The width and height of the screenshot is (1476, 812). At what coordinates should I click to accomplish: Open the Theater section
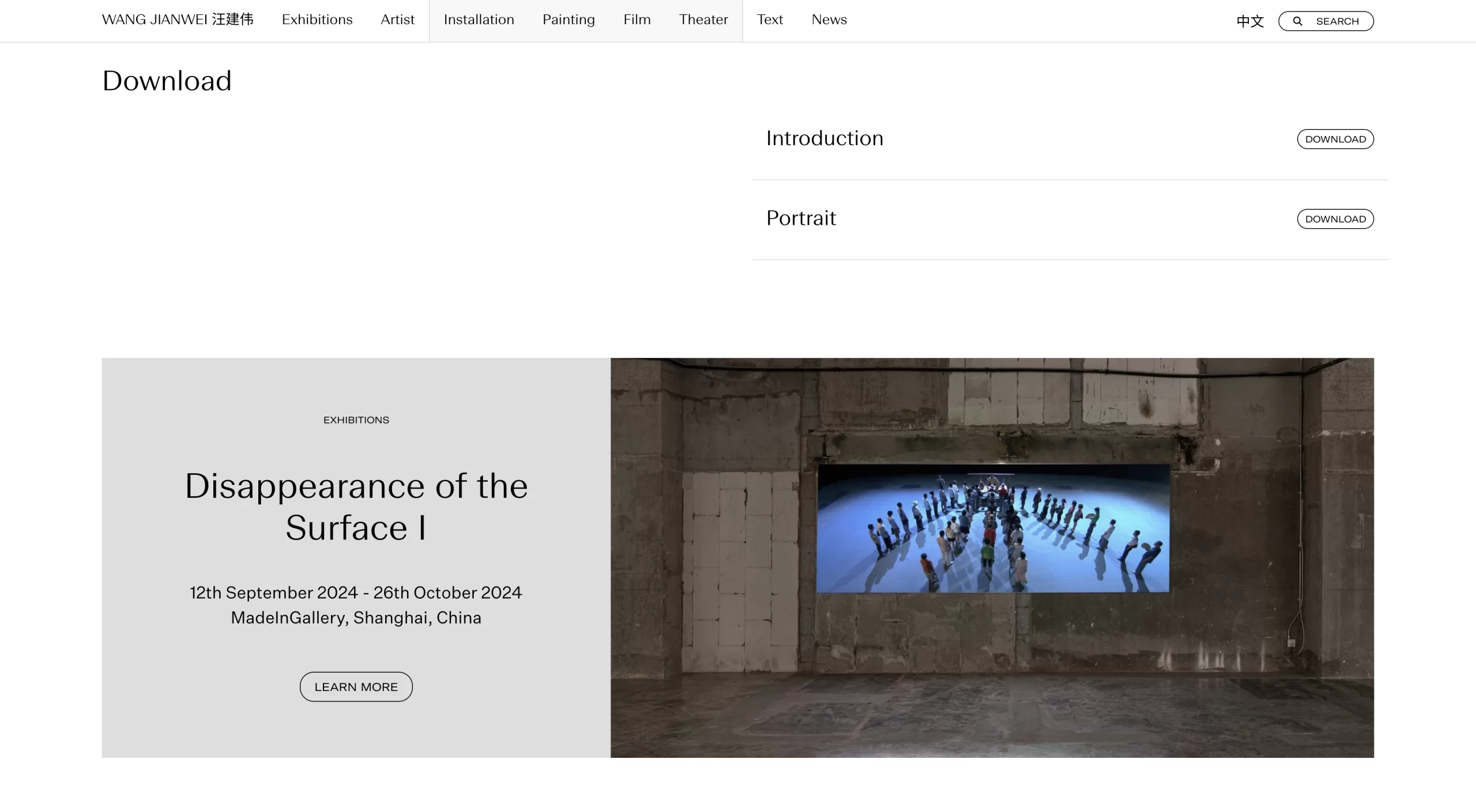(703, 20)
